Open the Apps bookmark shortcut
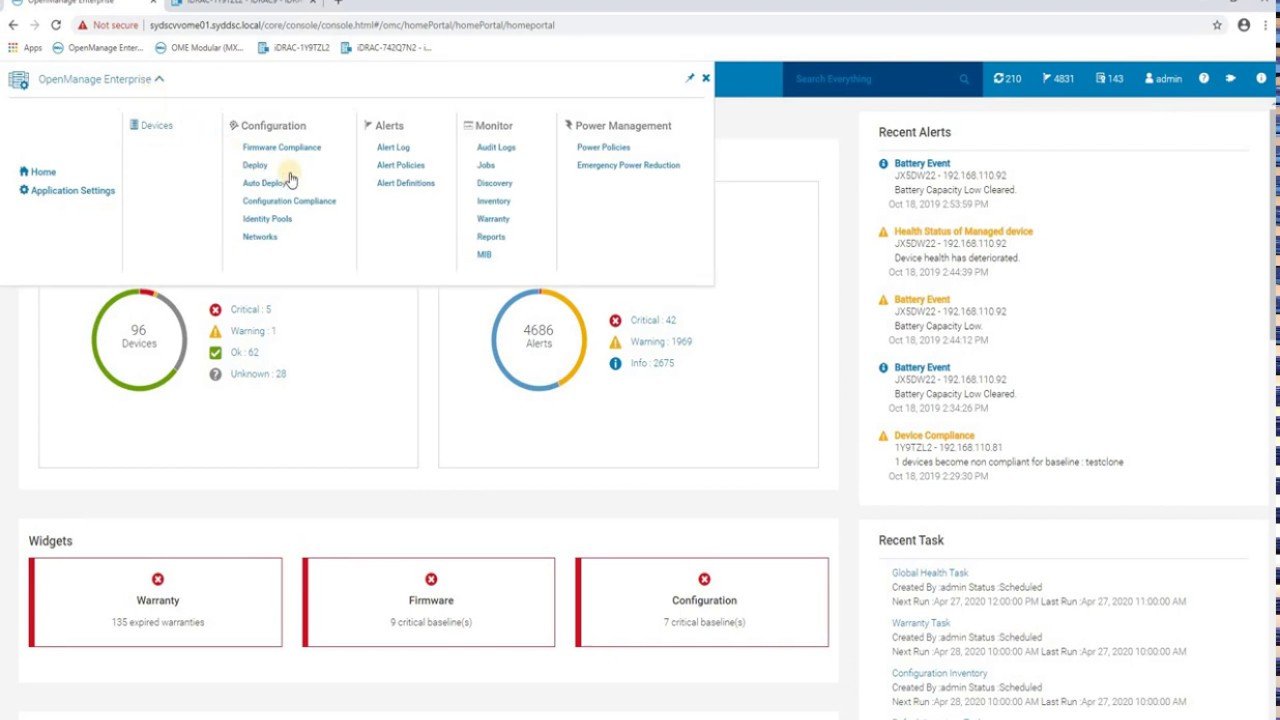This screenshot has height=720, width=1280. coord(26,47)
